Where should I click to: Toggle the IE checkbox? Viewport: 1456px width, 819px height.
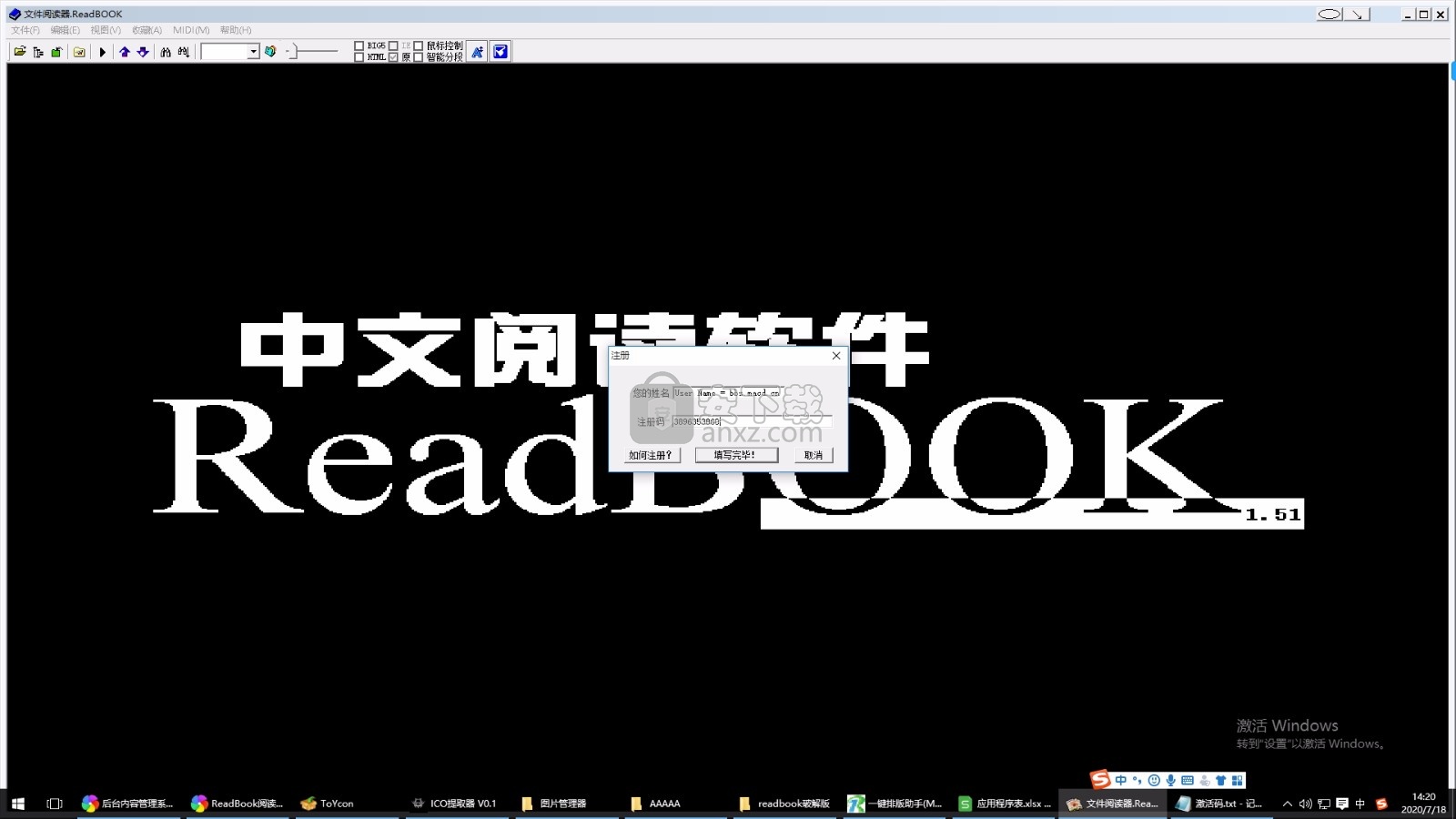[x=393, y=45]
